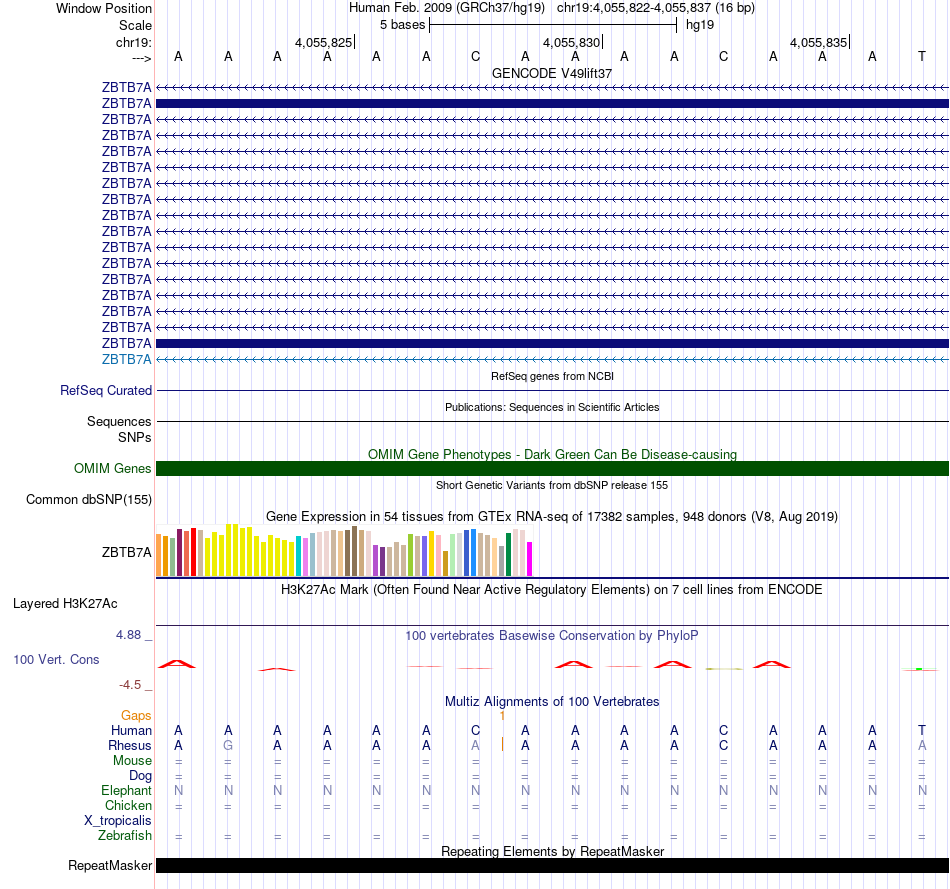The width and height of the screenshot is (950, 889).
Task: Click the orange Gaps label
Action: 136,716
